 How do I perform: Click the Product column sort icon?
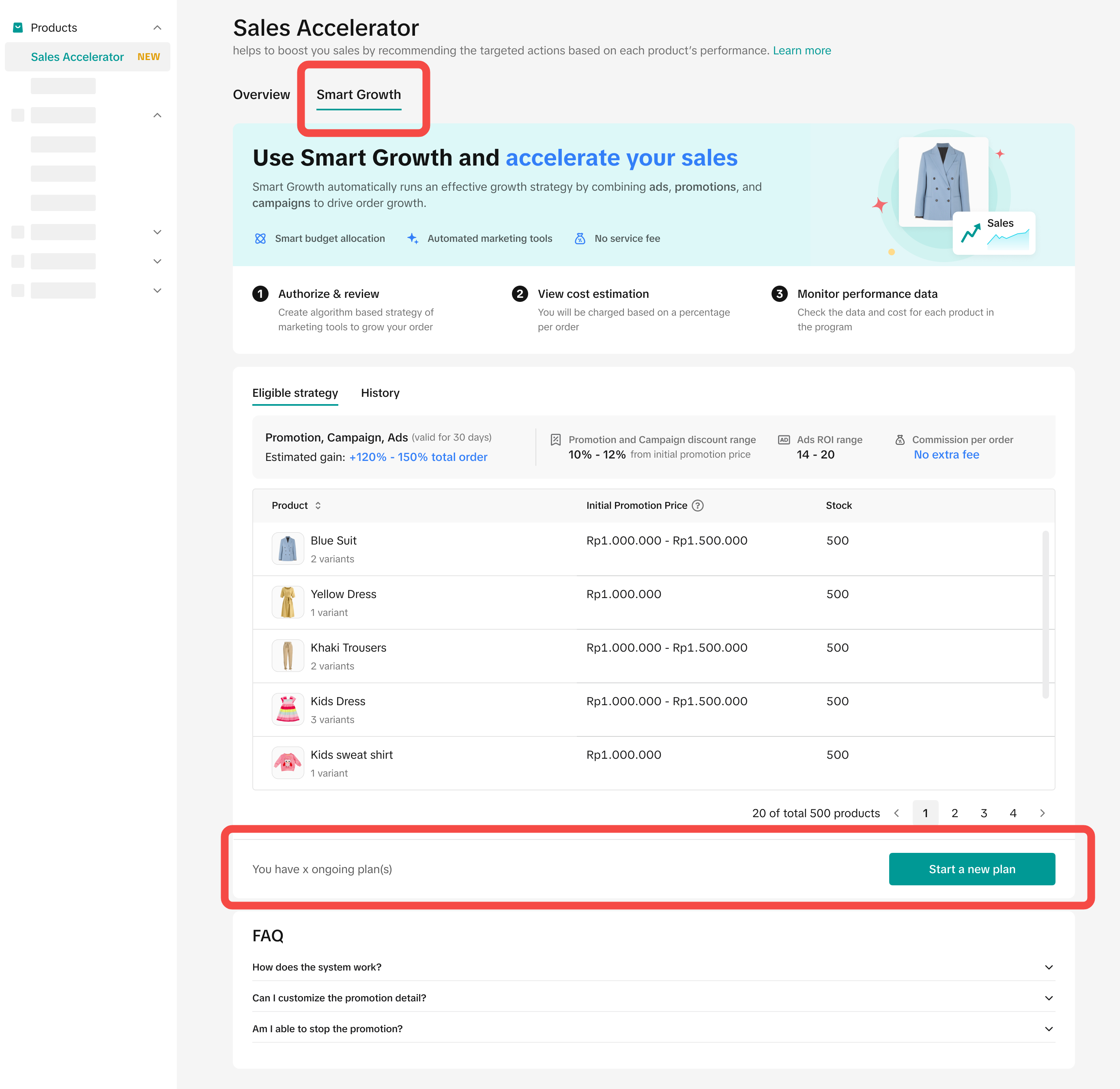tap(318, 506)
